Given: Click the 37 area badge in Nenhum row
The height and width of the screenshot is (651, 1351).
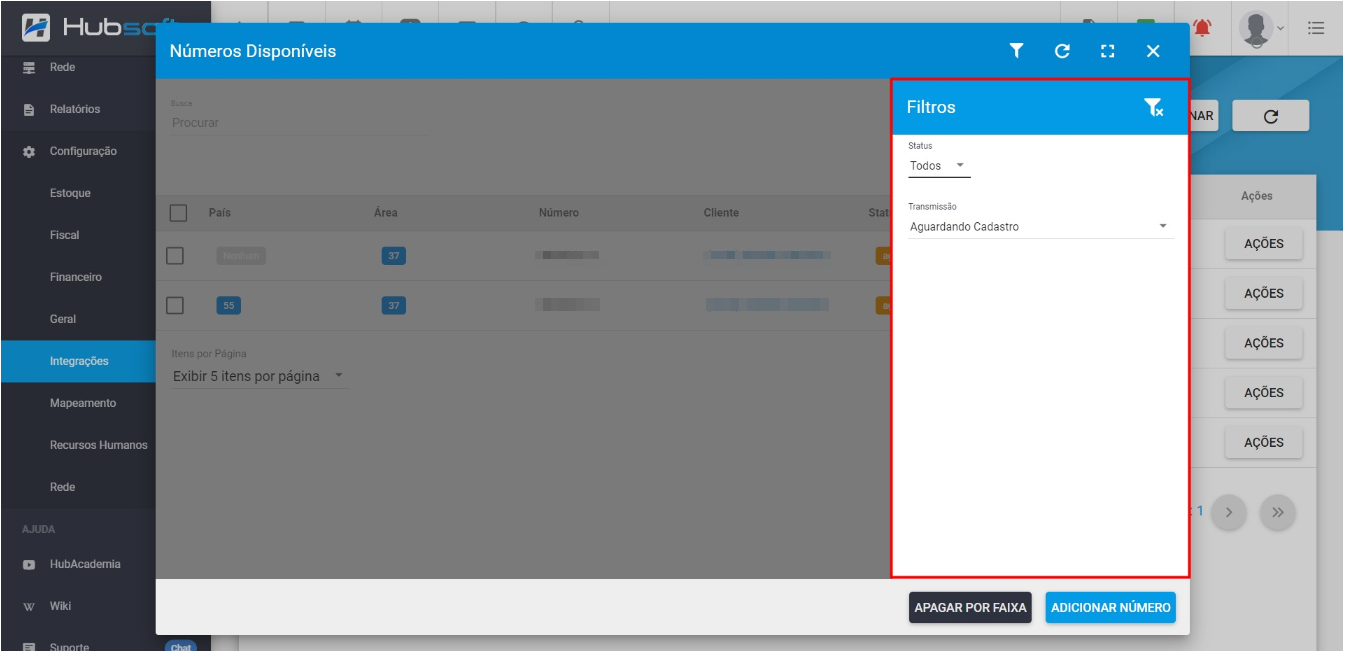Looking at the screenshot, I should point(394,256).
